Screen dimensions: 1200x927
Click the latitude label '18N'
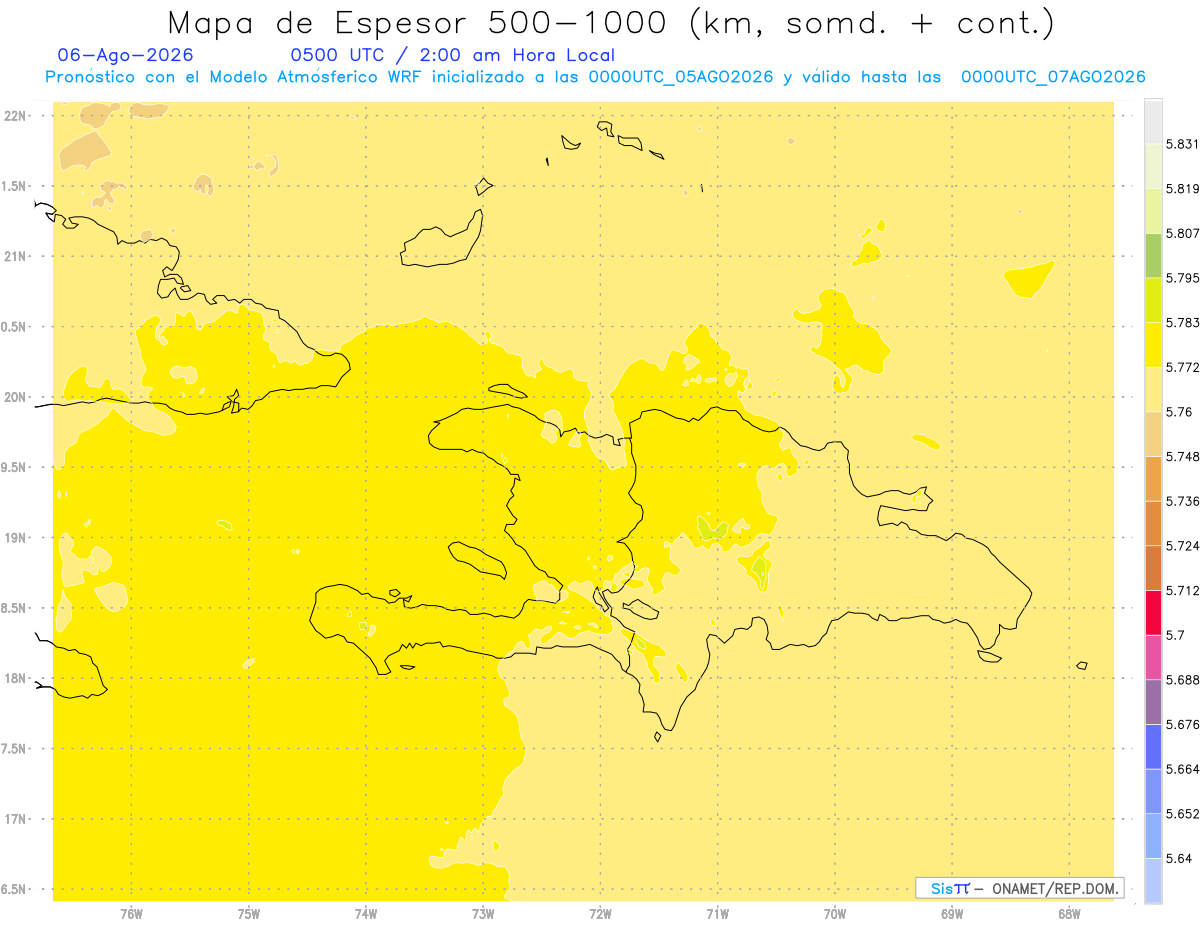(x=16, y=678)
